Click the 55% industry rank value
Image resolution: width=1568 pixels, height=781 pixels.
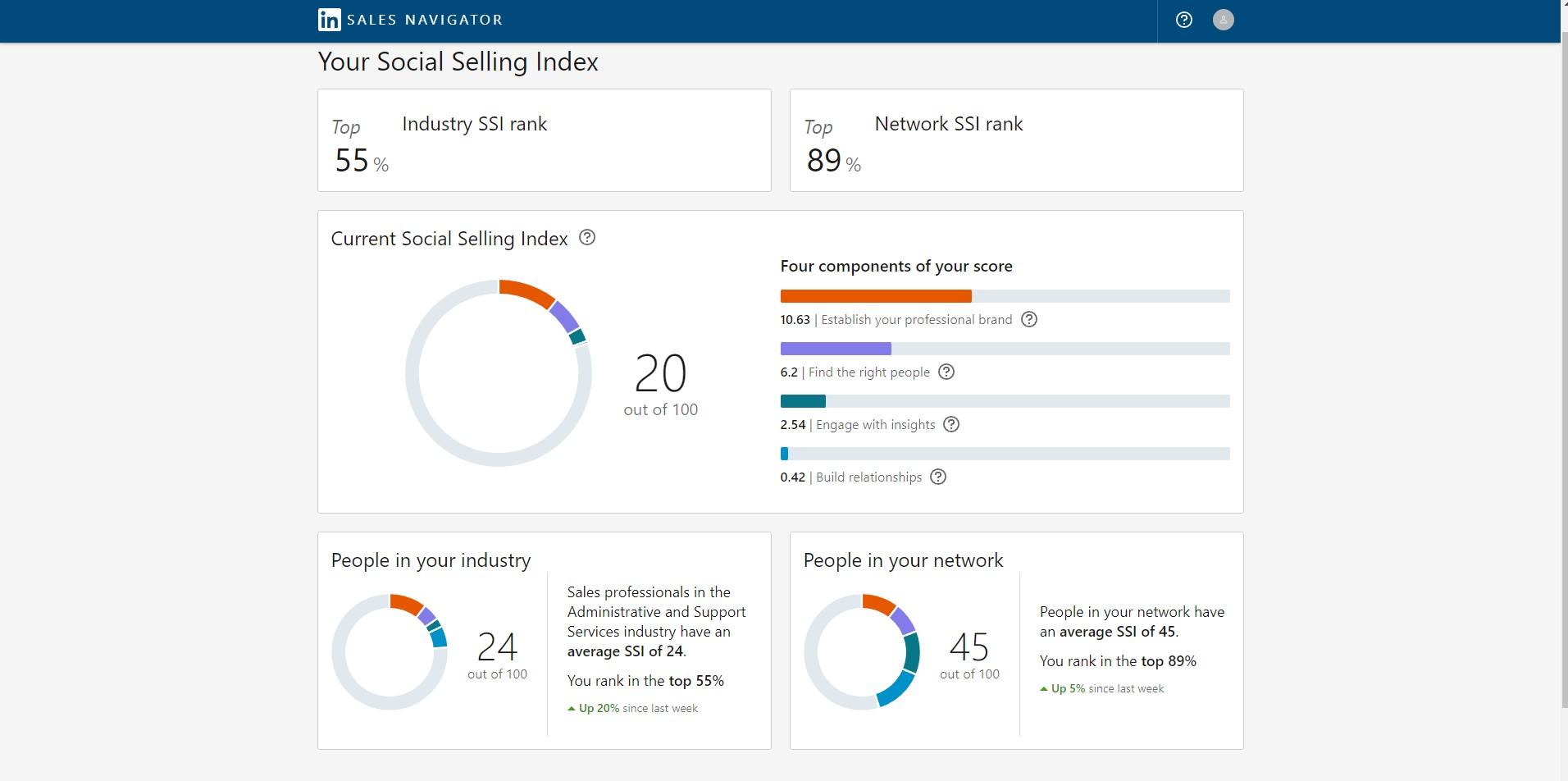362,160
